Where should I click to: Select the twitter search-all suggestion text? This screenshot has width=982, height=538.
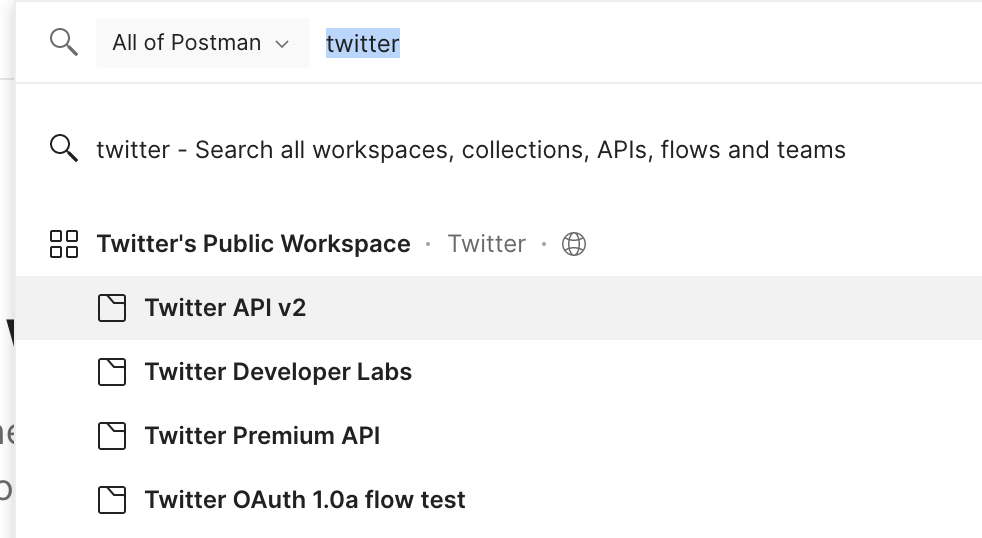tap(471, 150)
